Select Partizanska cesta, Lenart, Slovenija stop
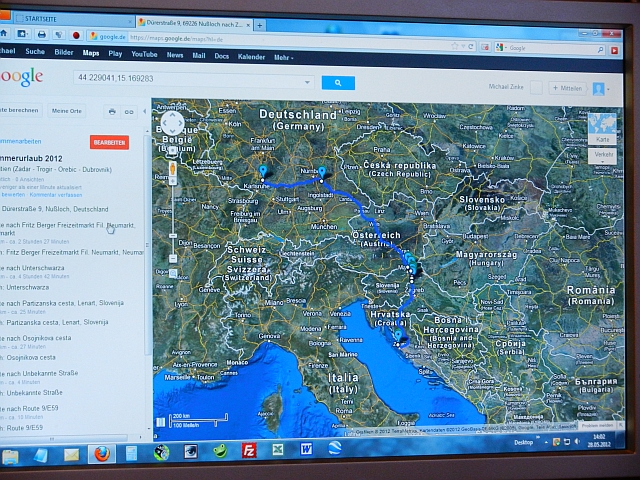Viewport: 640px width, 480px height. pyautogui.click(x=57, y=322)
